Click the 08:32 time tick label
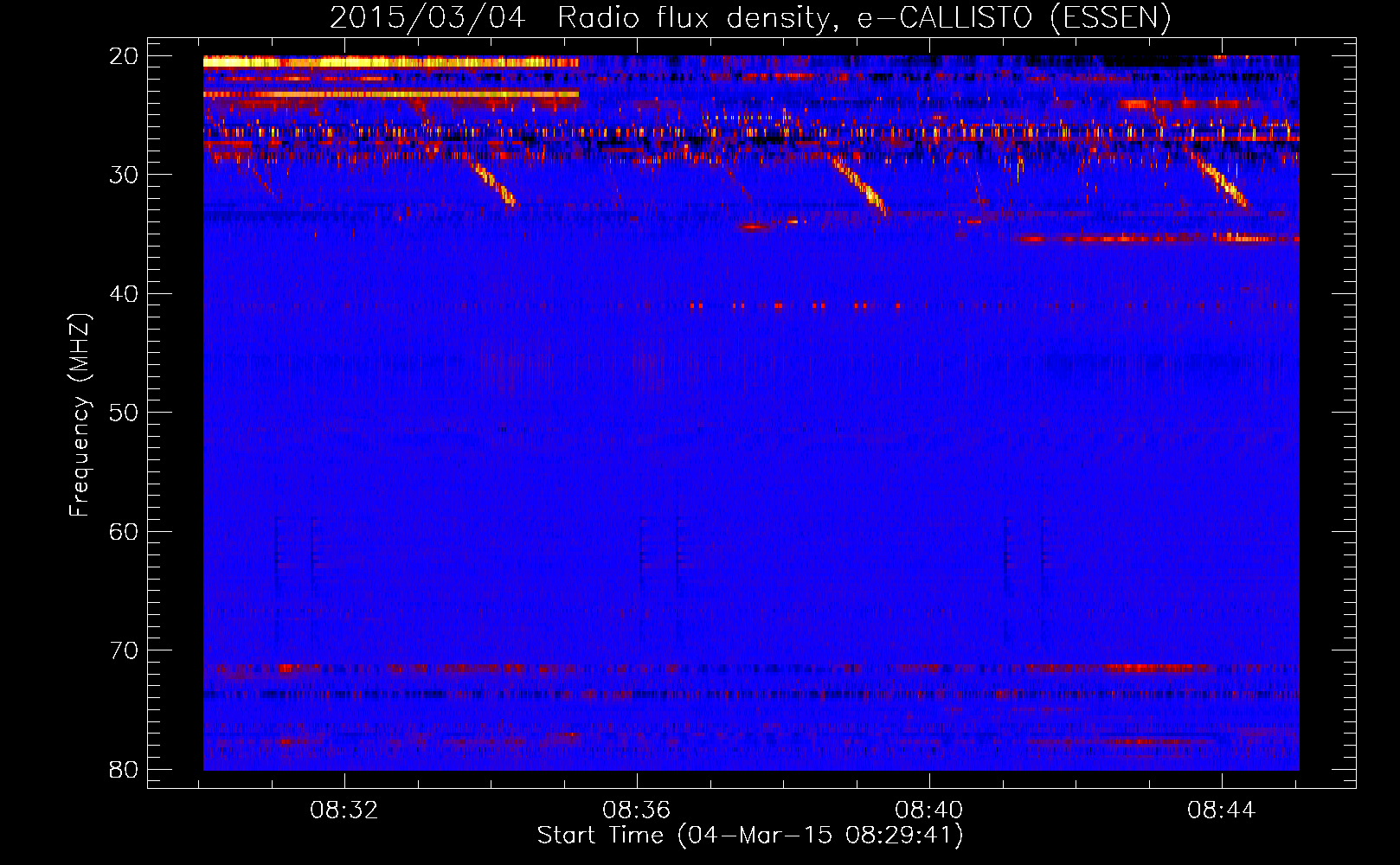1400x865 pixels. click(x=344, y=811)
